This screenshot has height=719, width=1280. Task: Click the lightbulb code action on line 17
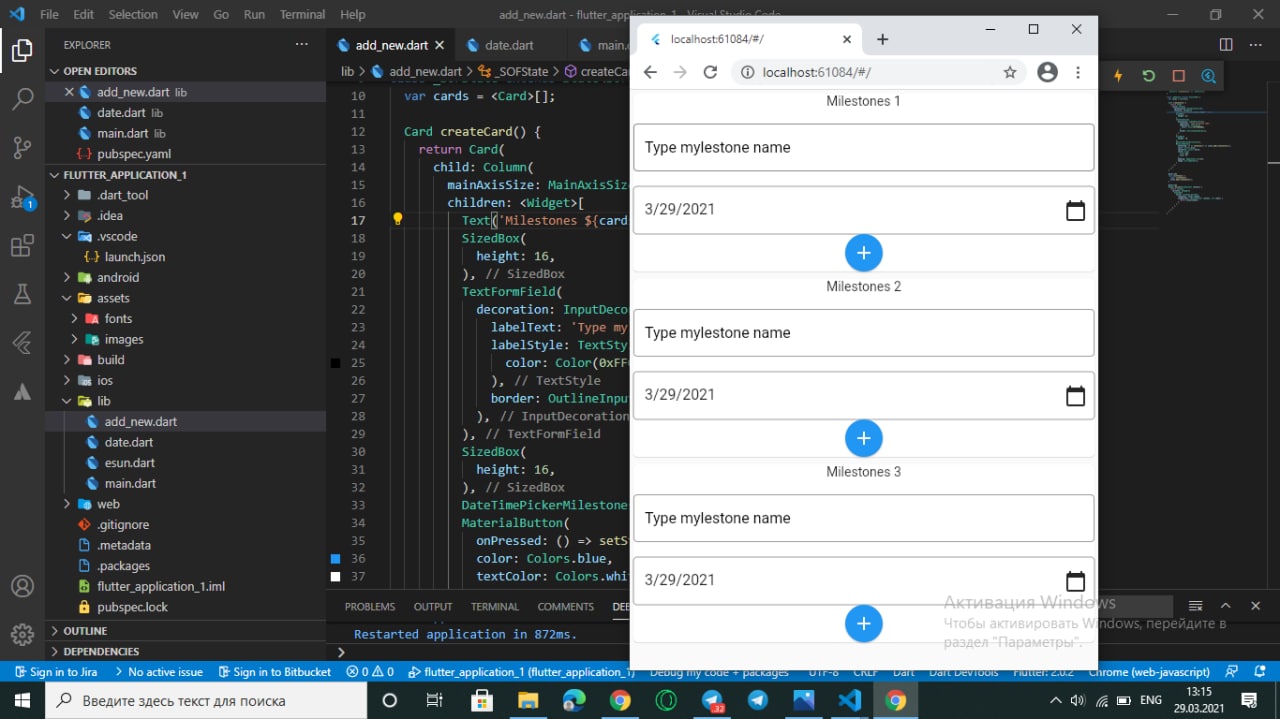point(397,220)
